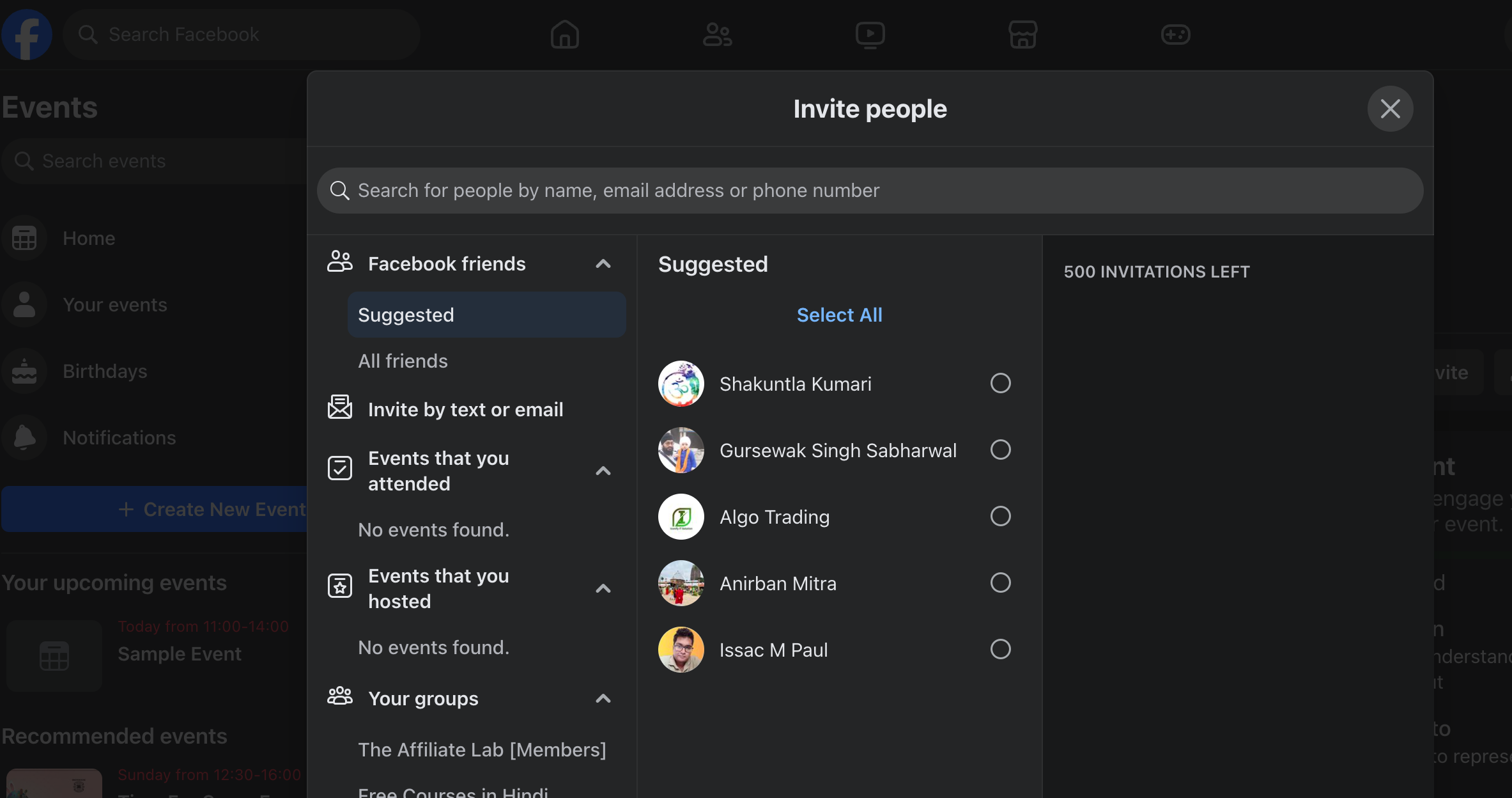The width and height of the screenshot is (1512, 798).
Task: Open the Home feed icon in top bar
Action: (x=565, y=35)
